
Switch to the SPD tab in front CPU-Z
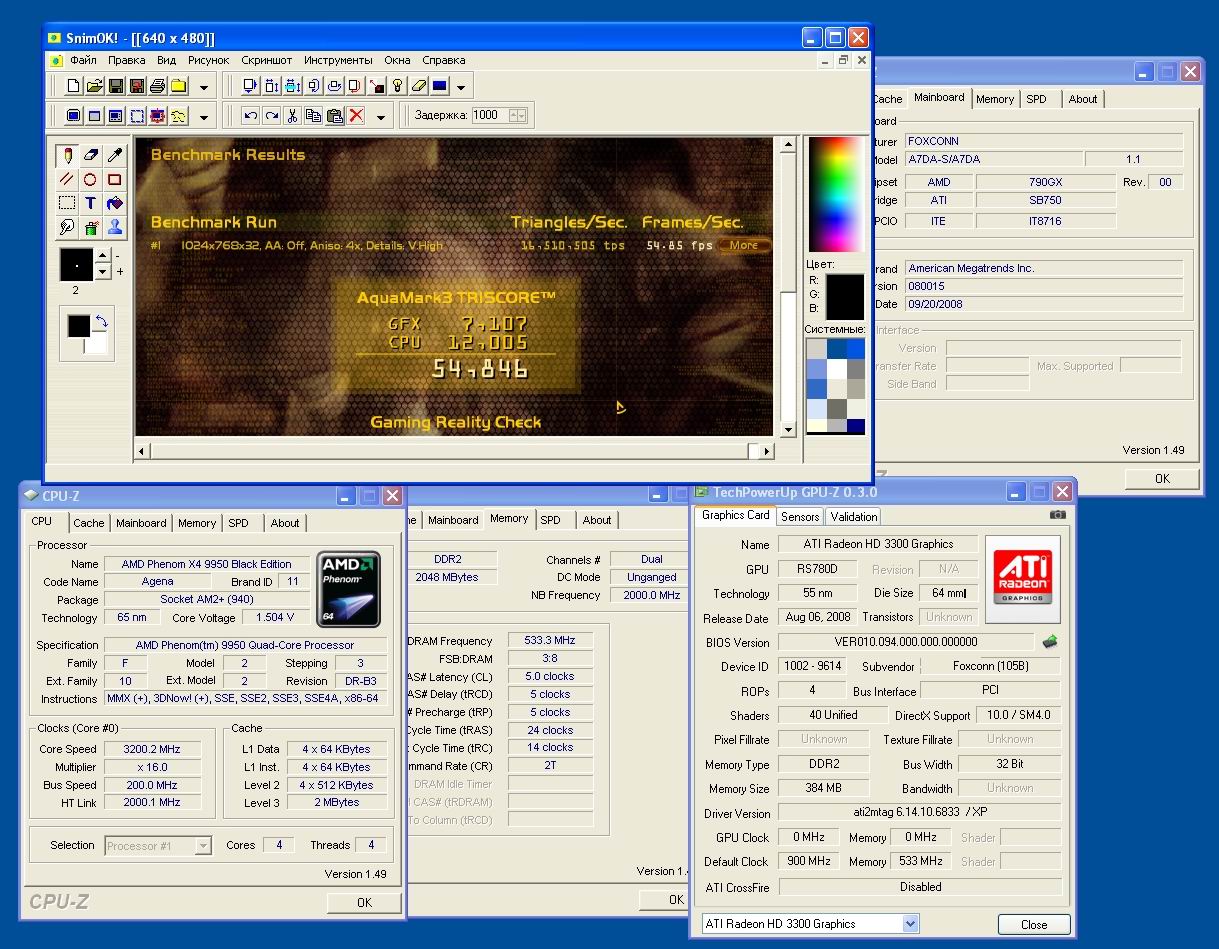coord(238,523)
